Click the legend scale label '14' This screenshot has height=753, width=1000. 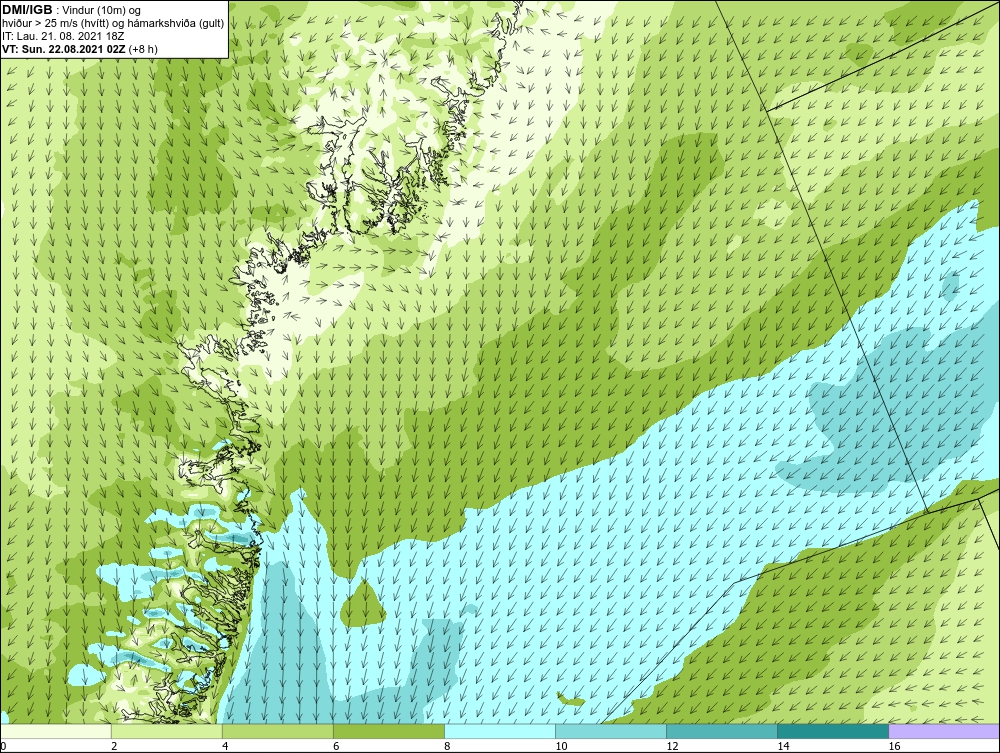(783, 746)
